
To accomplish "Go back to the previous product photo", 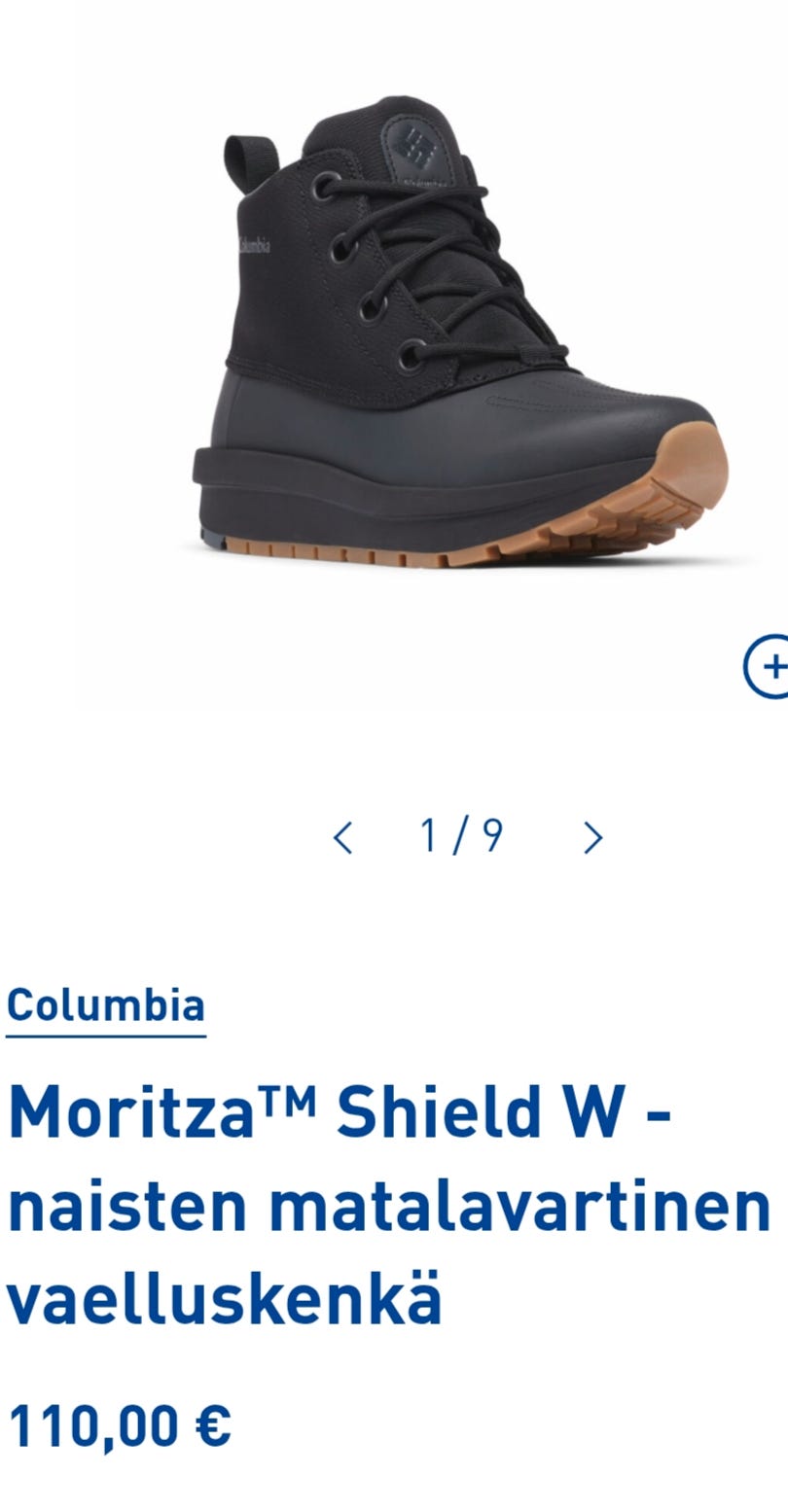I will [341, 837].
